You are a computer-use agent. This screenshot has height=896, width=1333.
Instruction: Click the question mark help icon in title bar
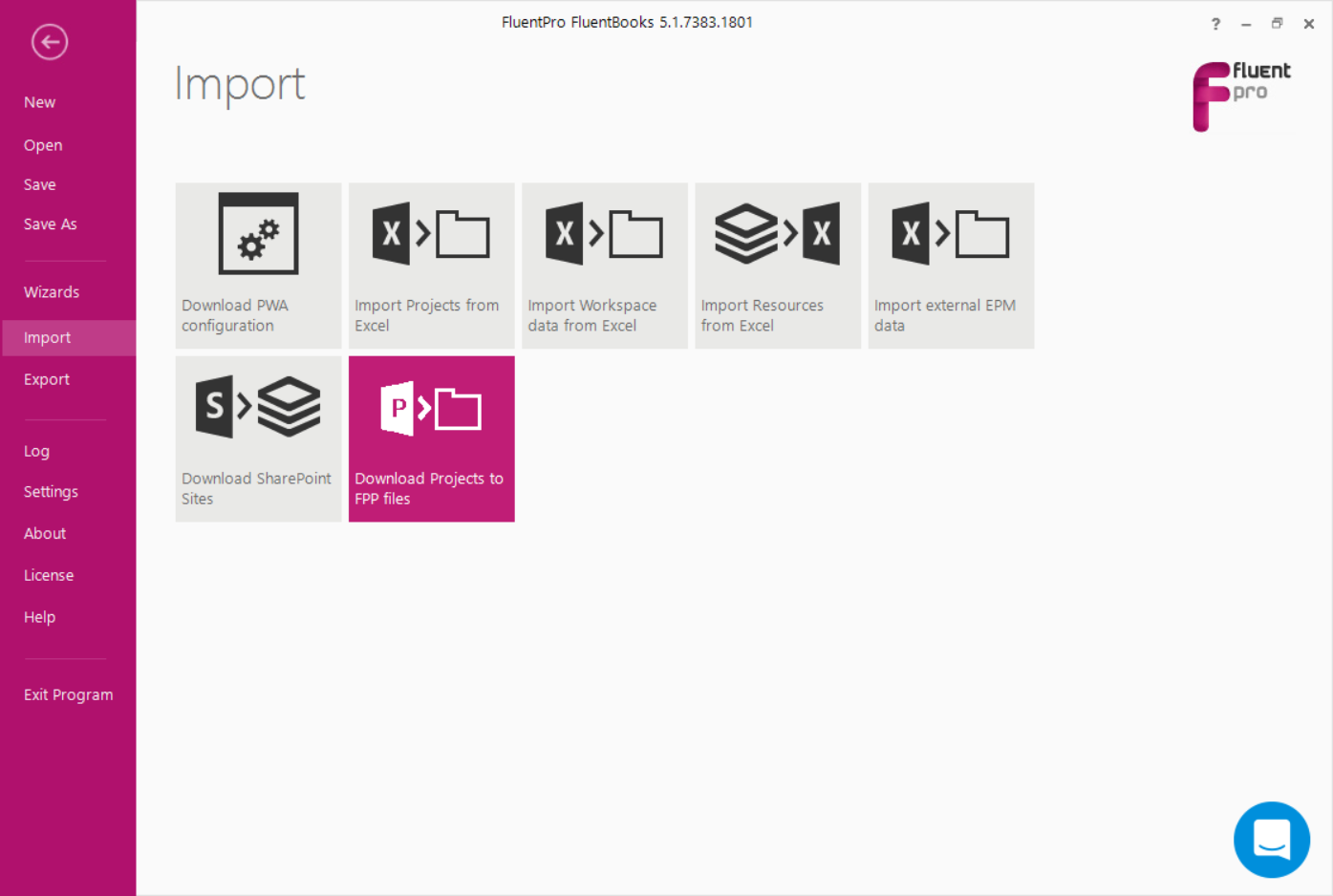(1215, 24)
